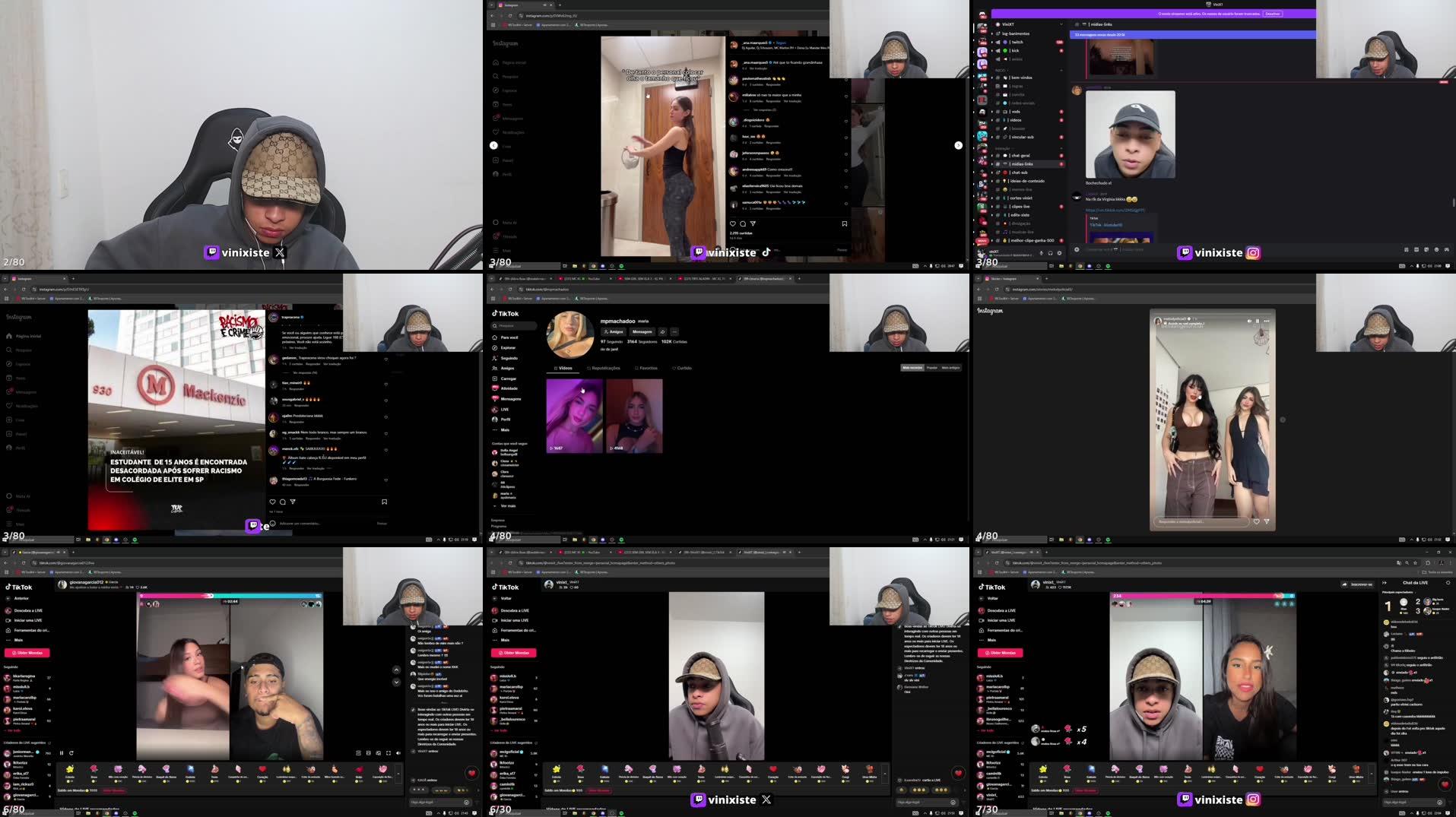The width and height of the screenshot is (1456, 817).
Task: Open Atividade inbox in TikTok sidebar
Action: point(505,388)
